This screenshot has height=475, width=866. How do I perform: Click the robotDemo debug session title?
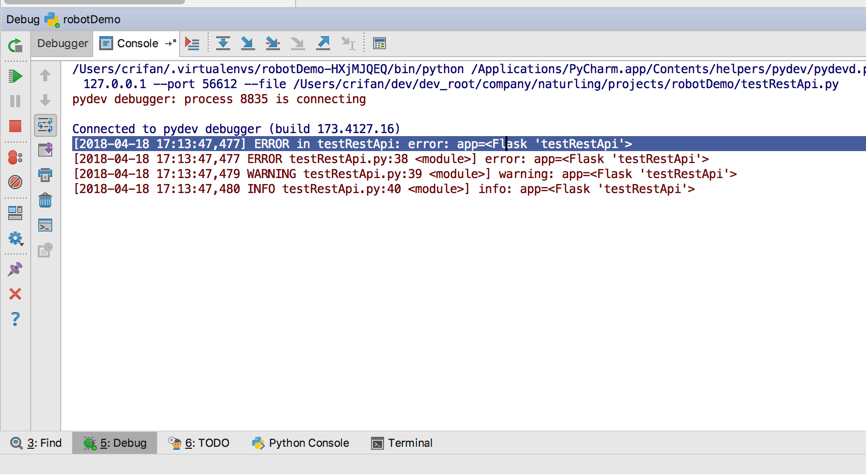tap(92, 19)
